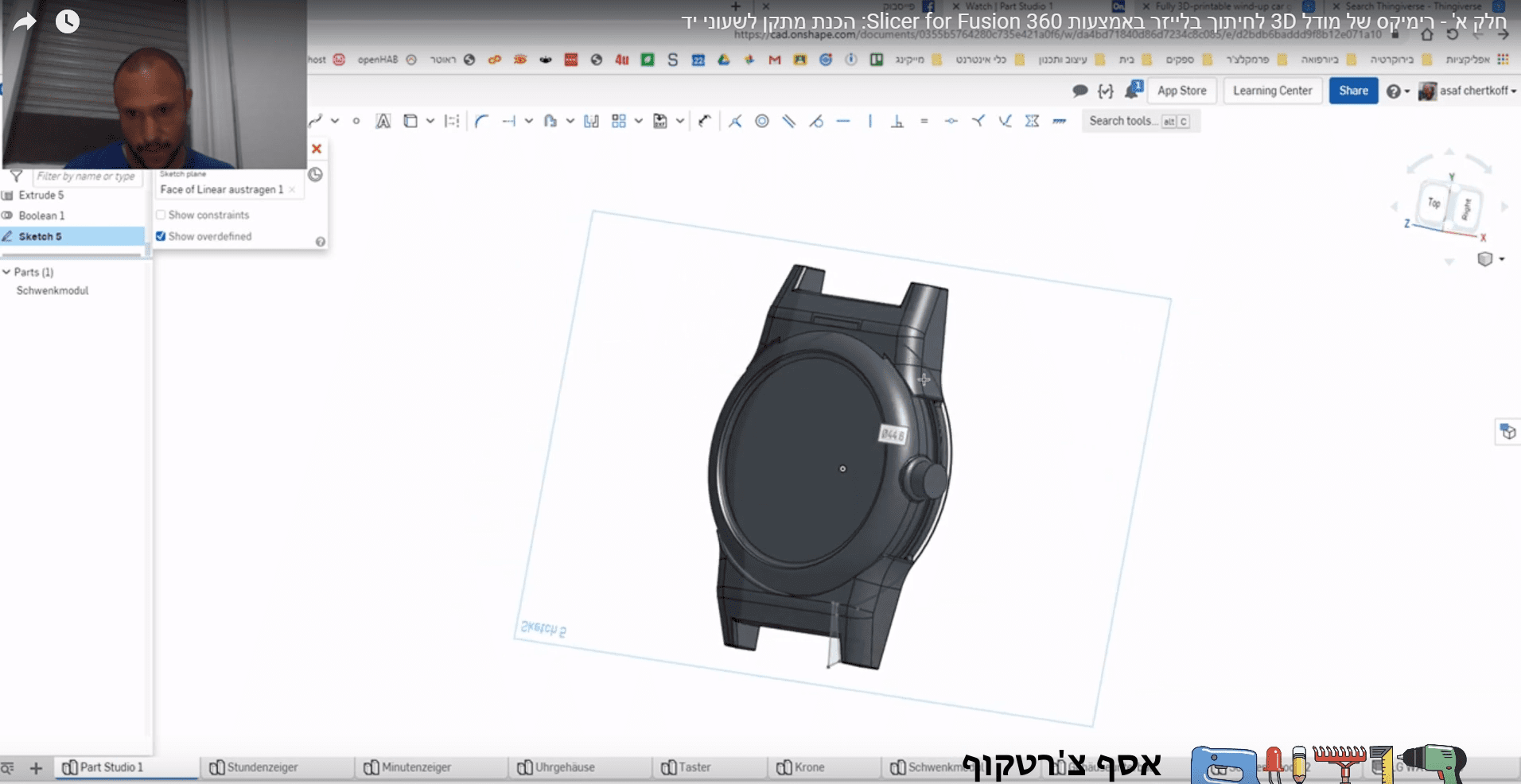
Task: Expand the Use tool dropdown arrow
Action: tap(430, 121)
